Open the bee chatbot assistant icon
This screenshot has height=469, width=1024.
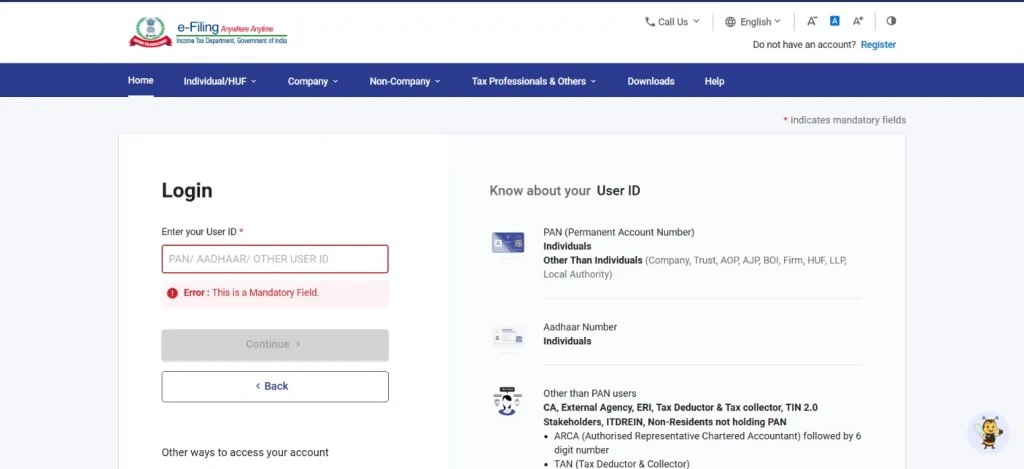pyautogui.click(x=988, y=432)
